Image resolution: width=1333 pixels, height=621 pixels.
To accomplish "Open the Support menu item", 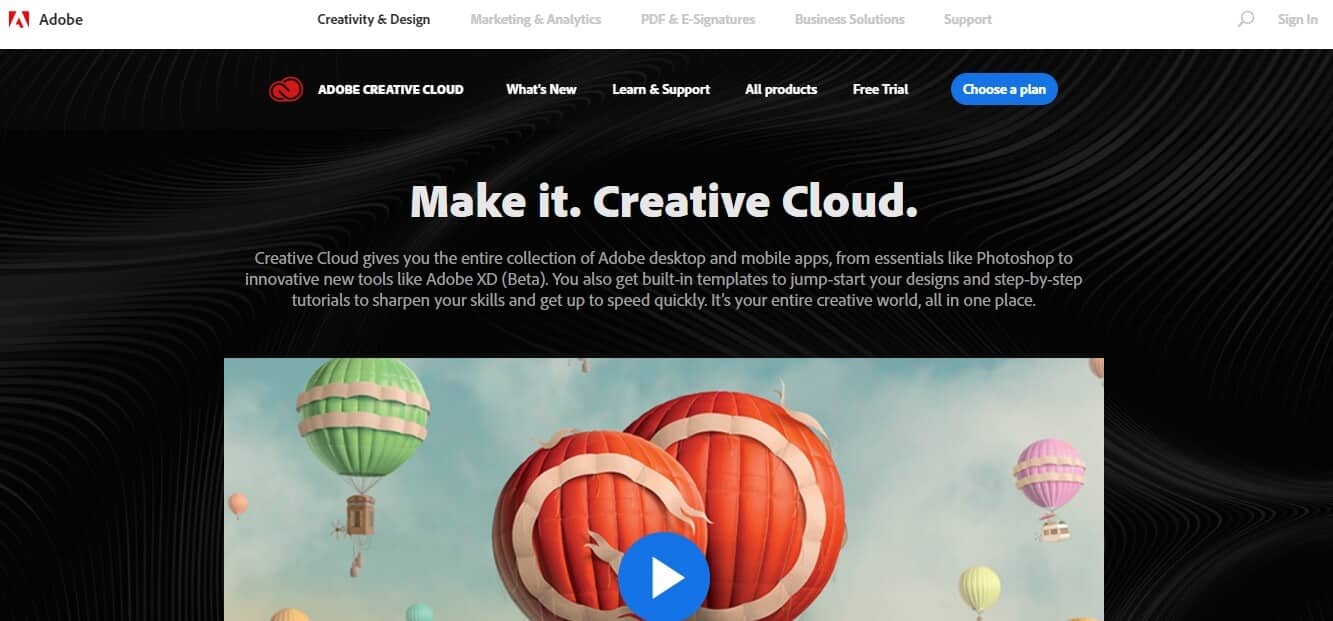I will pyautogui.click(x=967, y=19).
